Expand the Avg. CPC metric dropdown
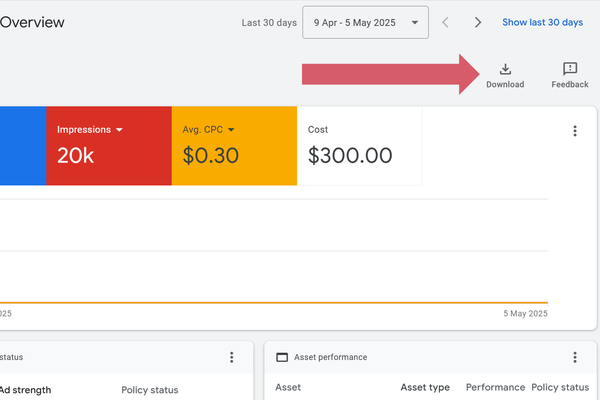This screenshot has width=600, height=400. click(231, 130)
